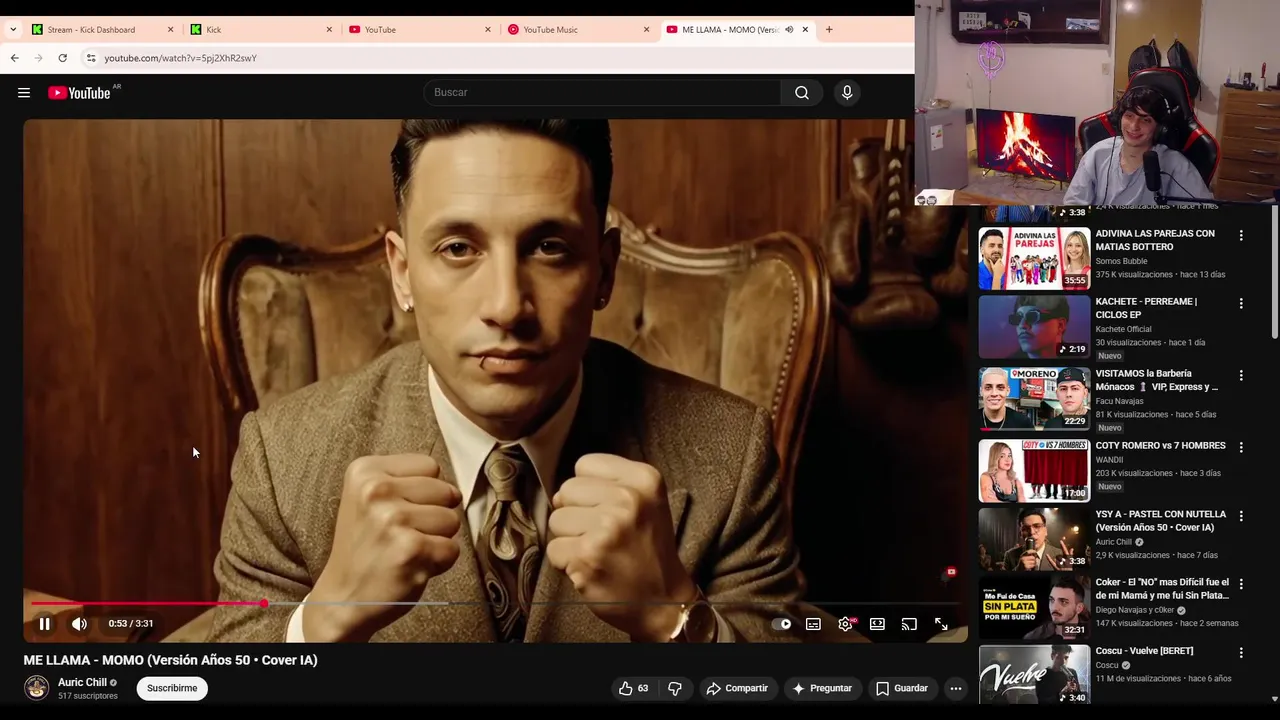This screenshot has height=720, width=1280.
Task: Open Coscu - Vuelve [BERET] video title
Action: [1144, 651]
